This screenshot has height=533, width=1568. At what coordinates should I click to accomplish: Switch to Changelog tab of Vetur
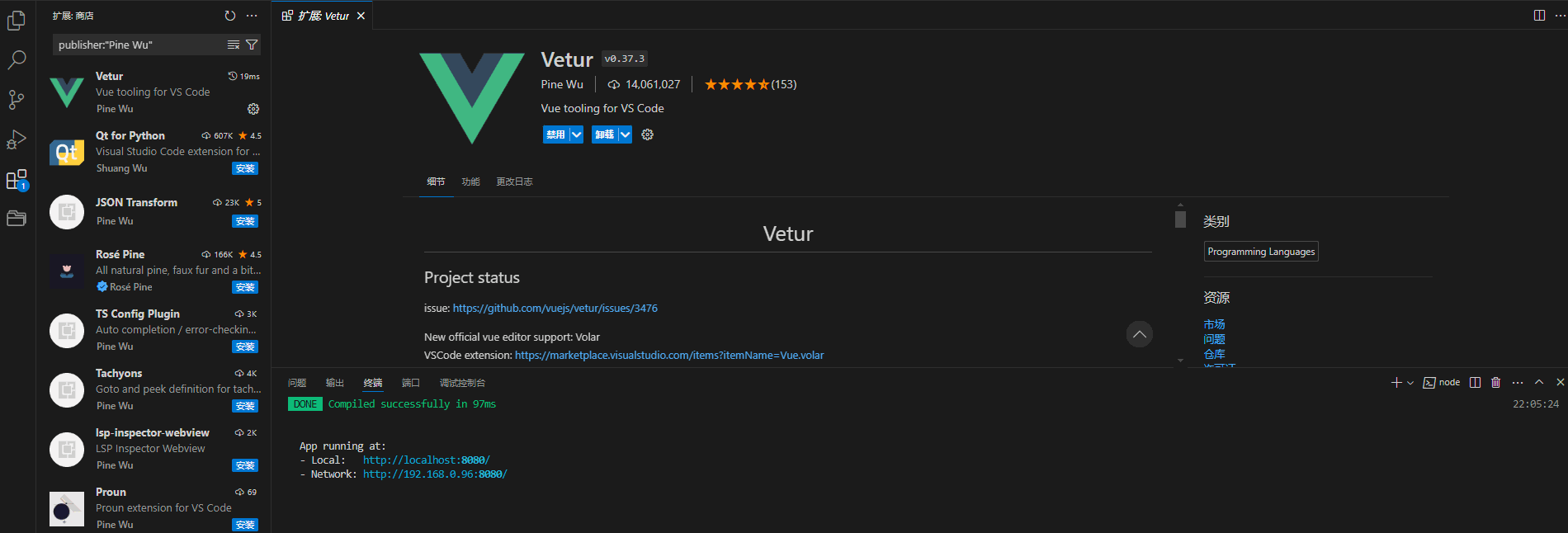coord(514,182)
